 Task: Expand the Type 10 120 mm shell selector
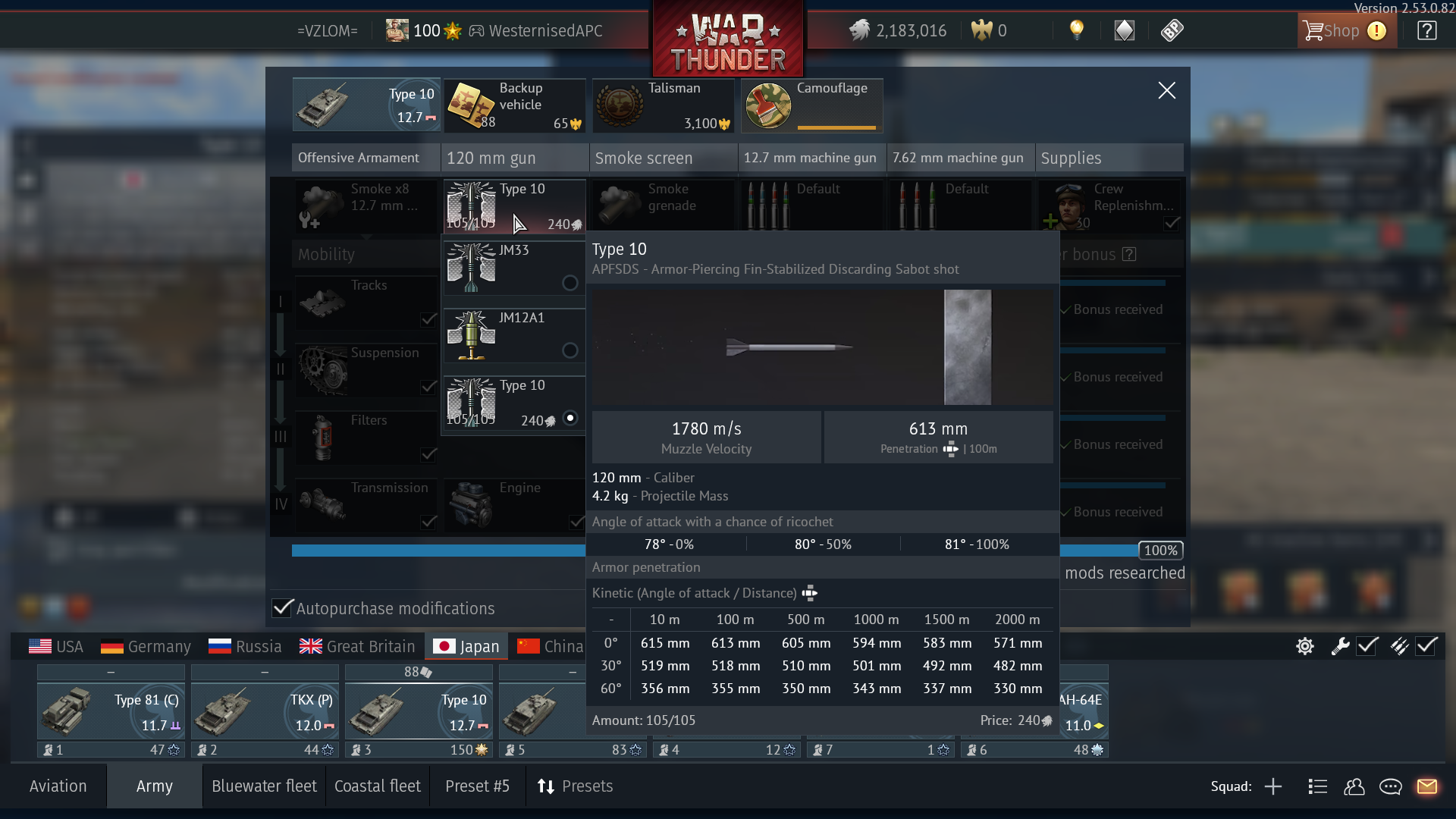[x=514, y=206]
